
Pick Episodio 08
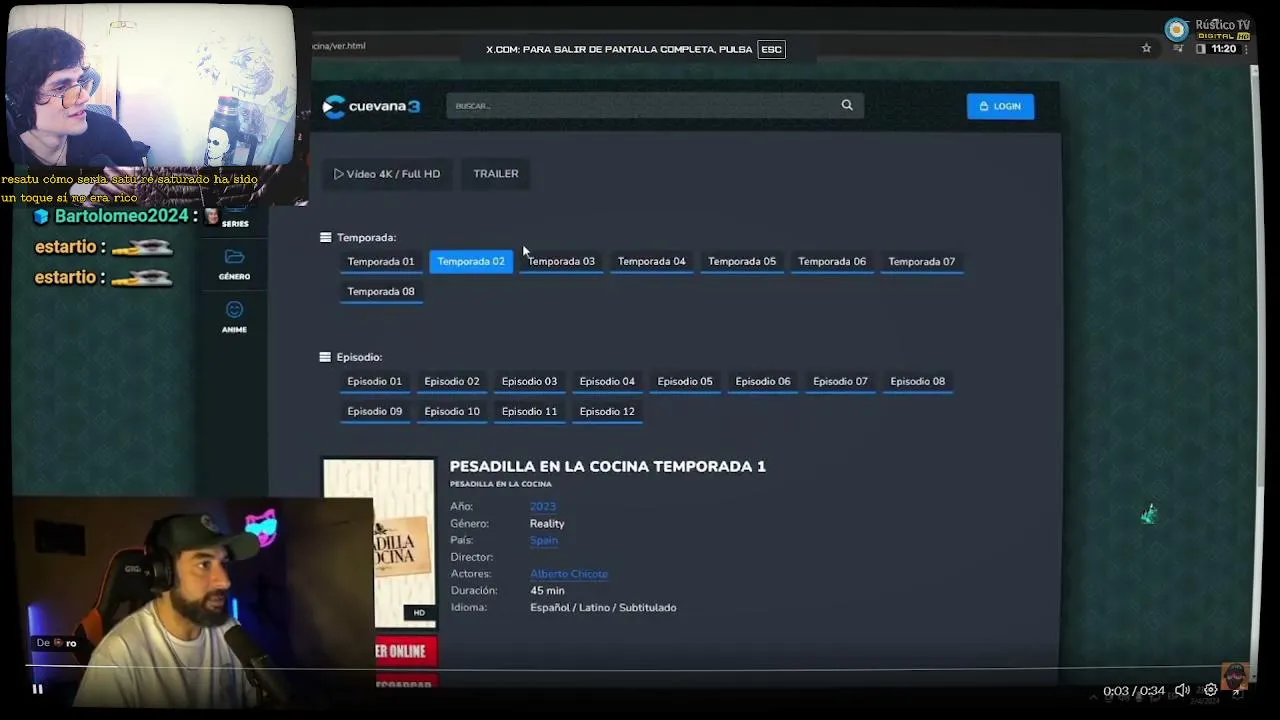[918, 381]
